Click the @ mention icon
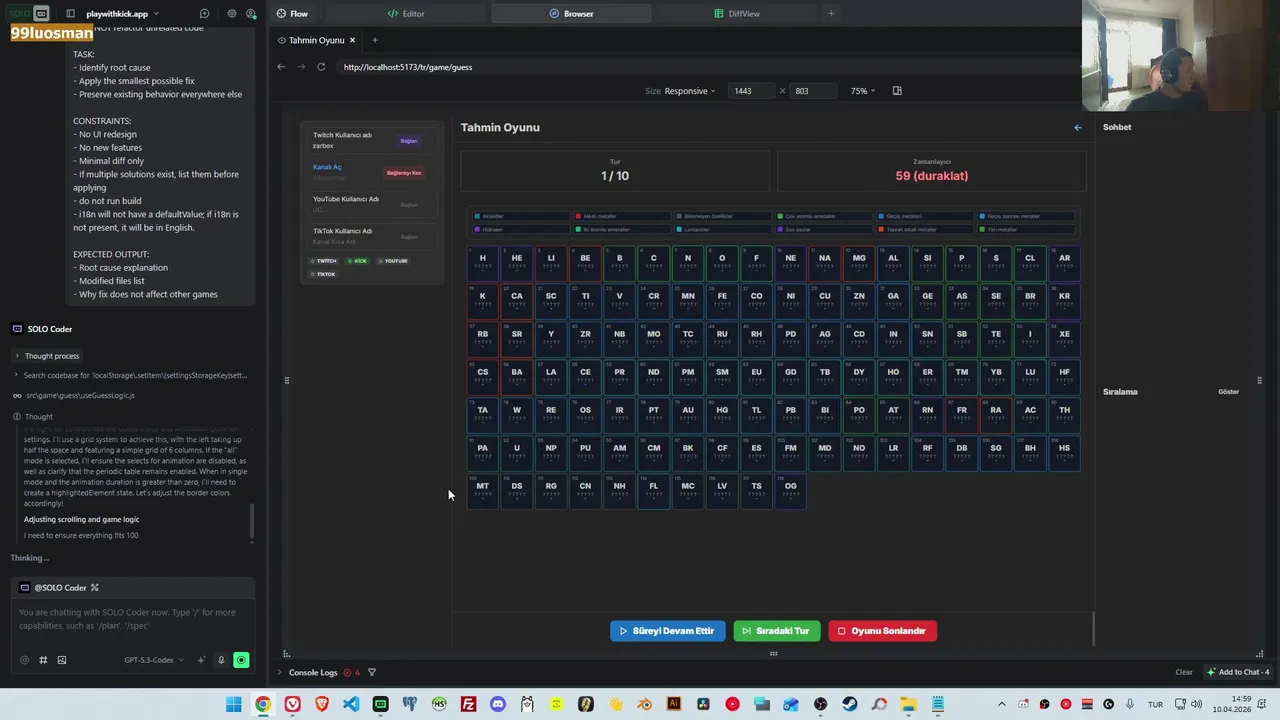This screenshot has width=1280, height=720. (x=25, y=660)
